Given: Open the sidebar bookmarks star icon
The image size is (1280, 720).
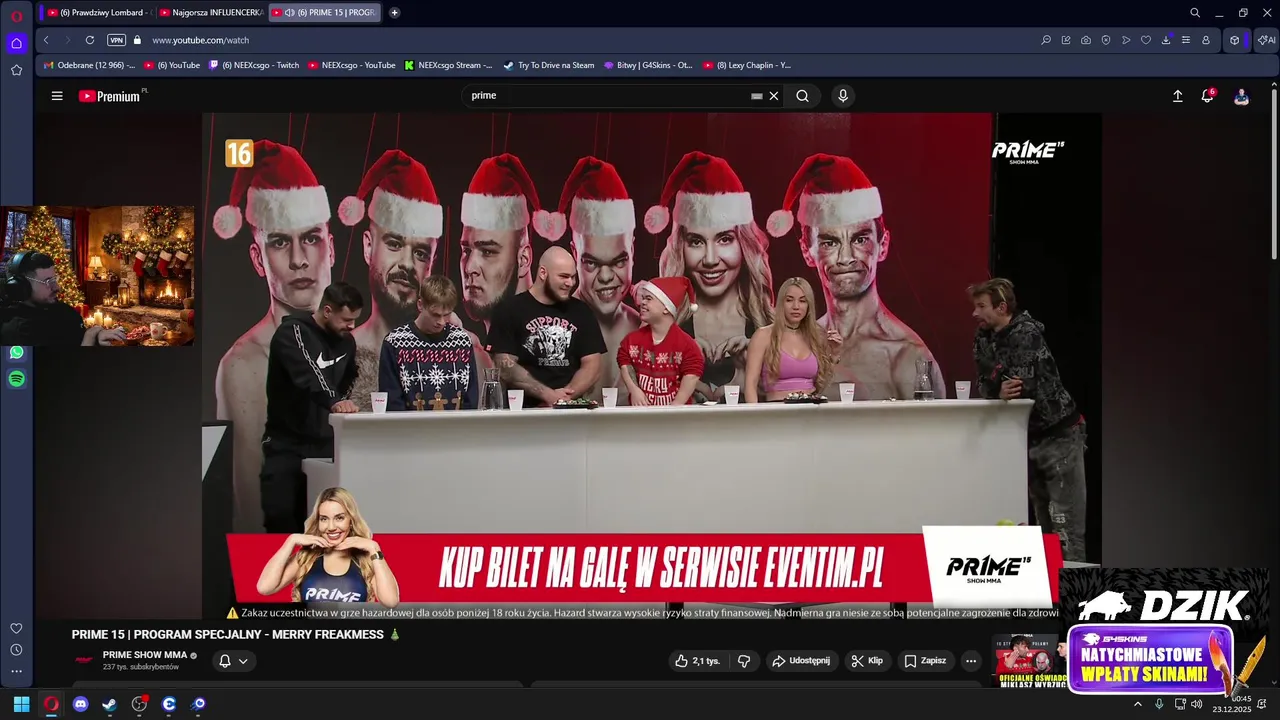Looking at the screenshot, I should point(16,70).
